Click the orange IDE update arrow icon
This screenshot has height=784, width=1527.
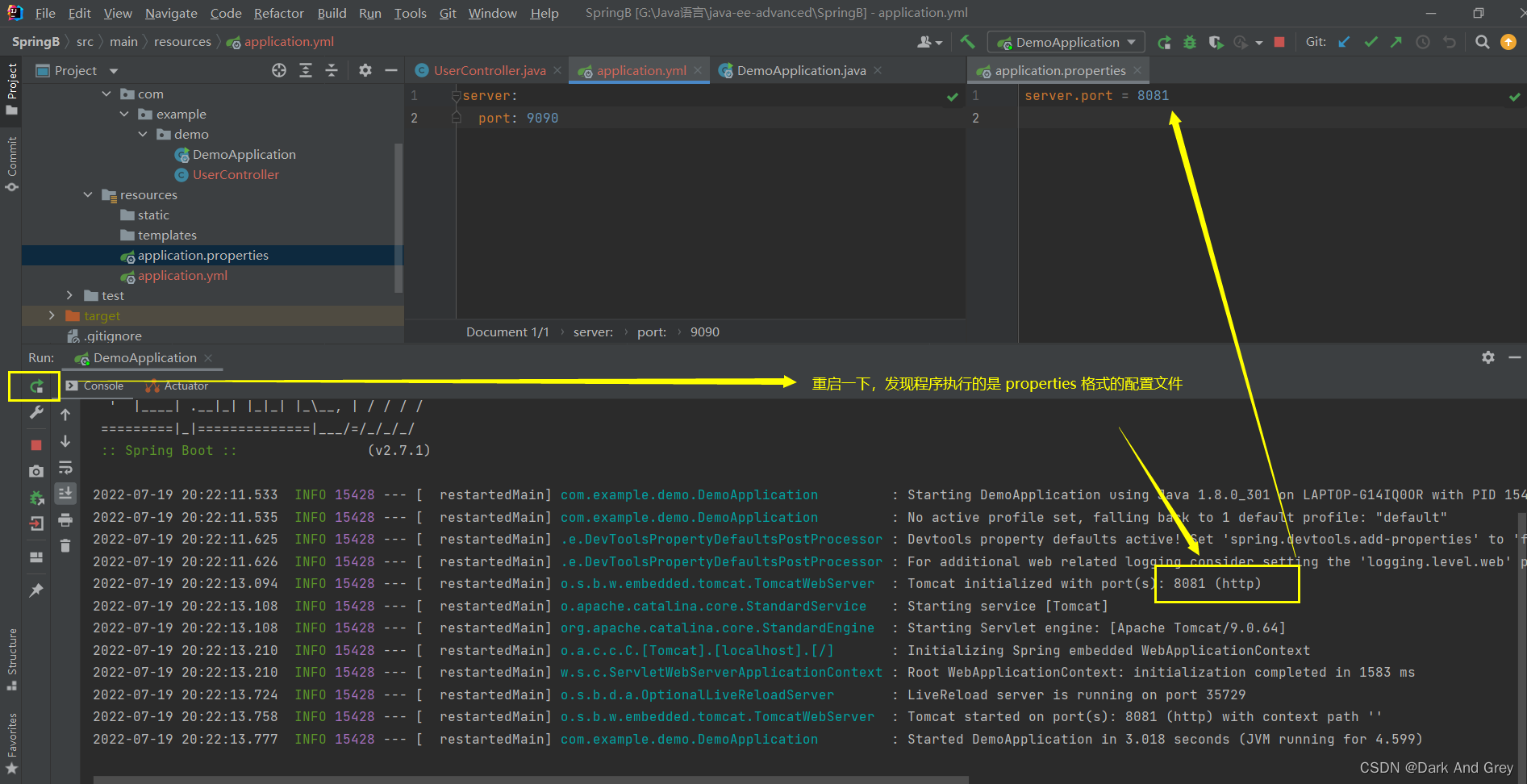coord(1508,42)
